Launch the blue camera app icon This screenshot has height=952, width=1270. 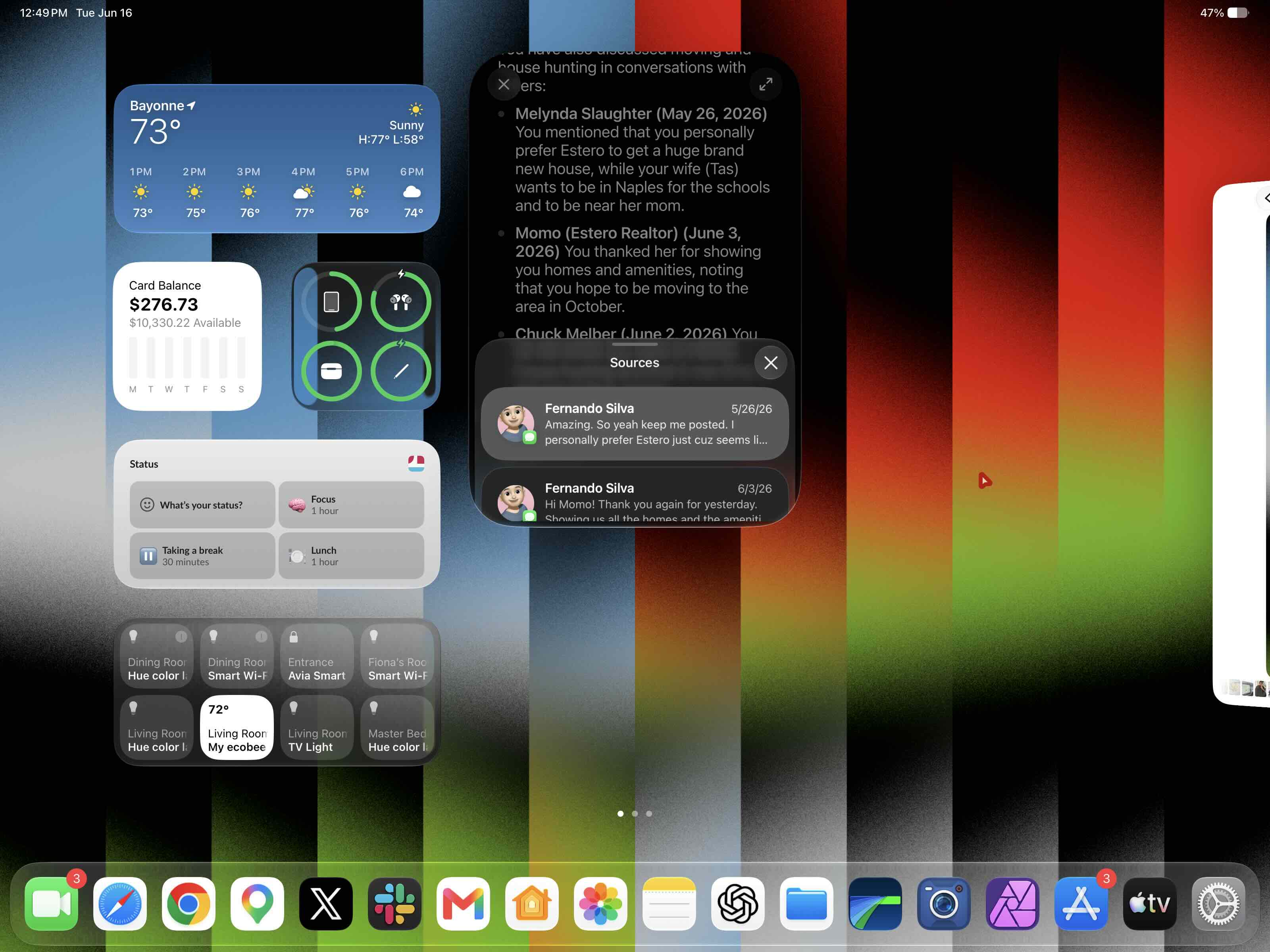(944, 903)
